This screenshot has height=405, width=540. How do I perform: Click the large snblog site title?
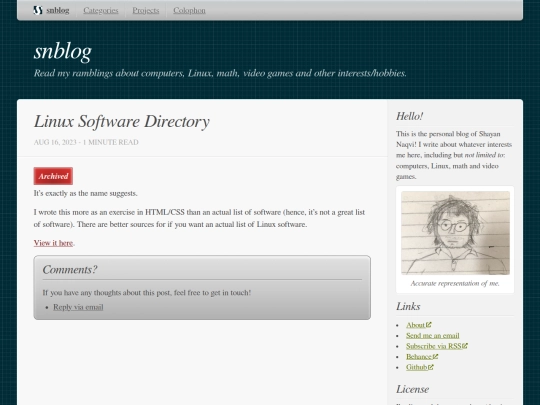(x=63, y=52)
